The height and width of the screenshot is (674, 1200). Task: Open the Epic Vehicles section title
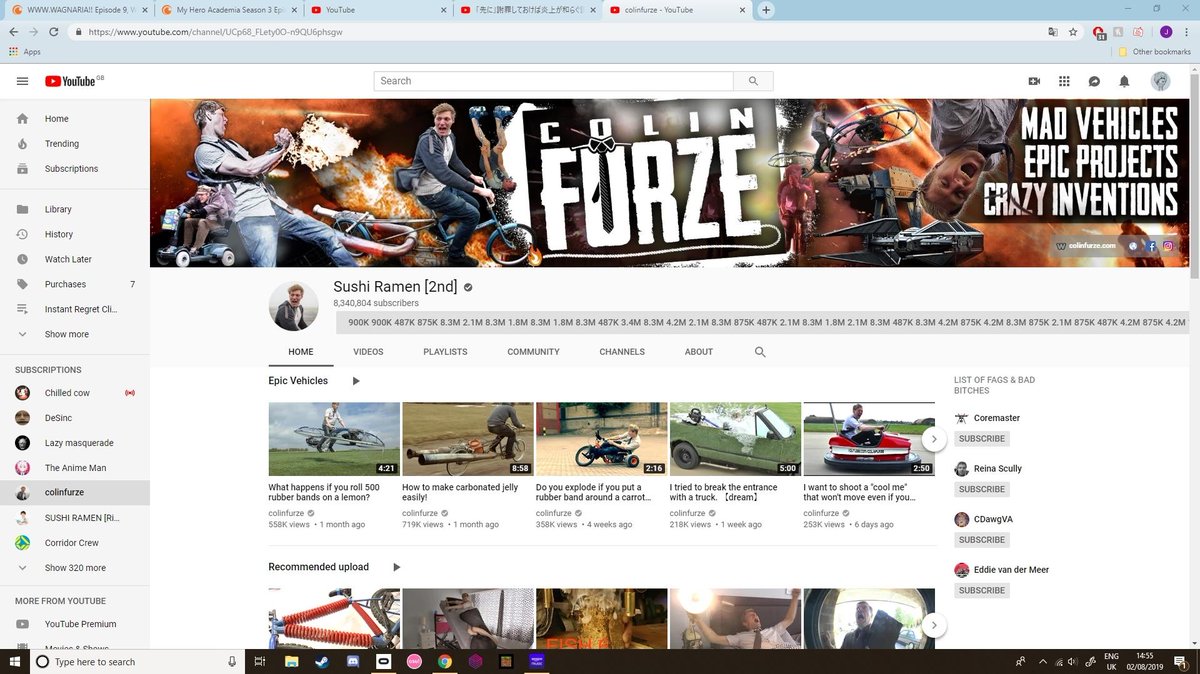298,381
